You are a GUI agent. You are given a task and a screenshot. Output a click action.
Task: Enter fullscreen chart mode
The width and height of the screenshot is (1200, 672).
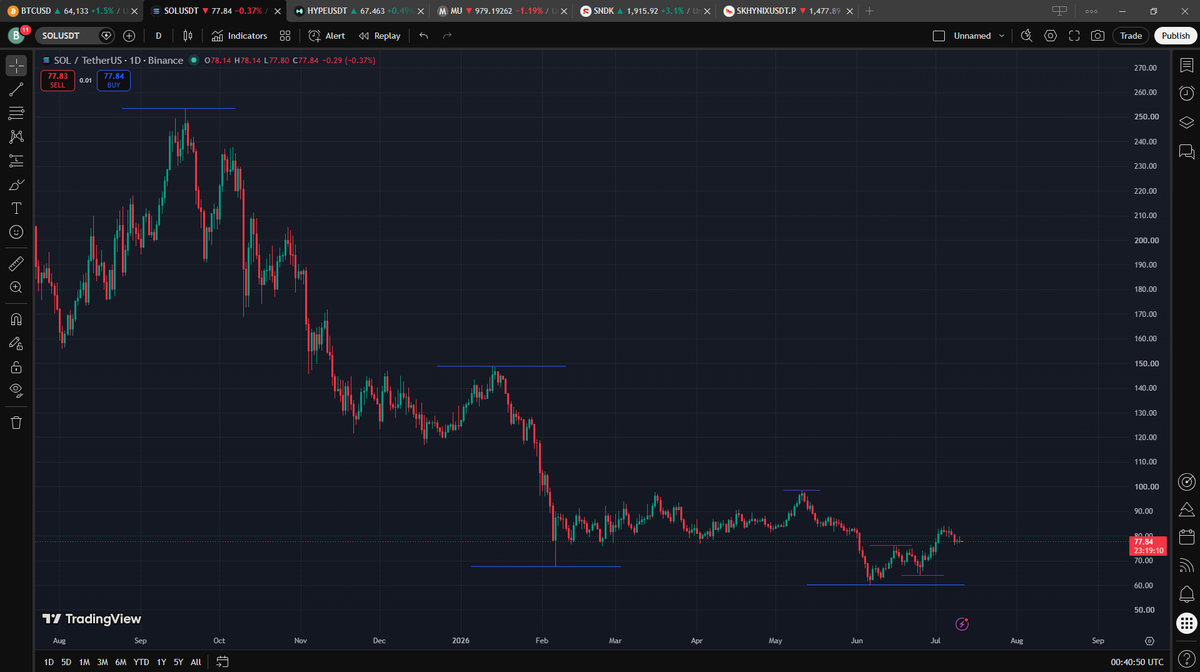tap(1074, 35)
